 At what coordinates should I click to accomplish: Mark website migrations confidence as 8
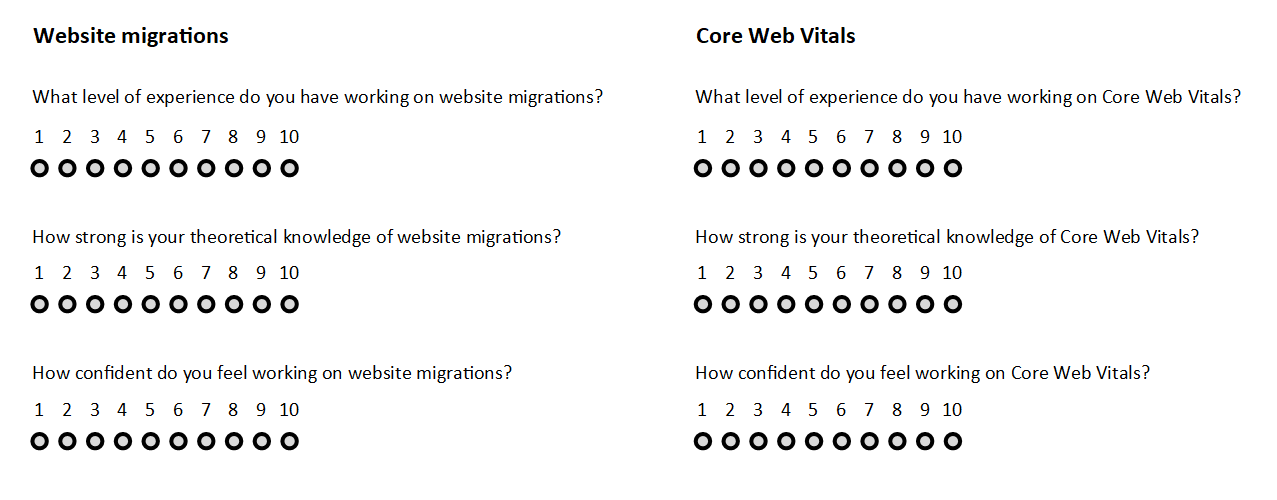coord(233,441)
